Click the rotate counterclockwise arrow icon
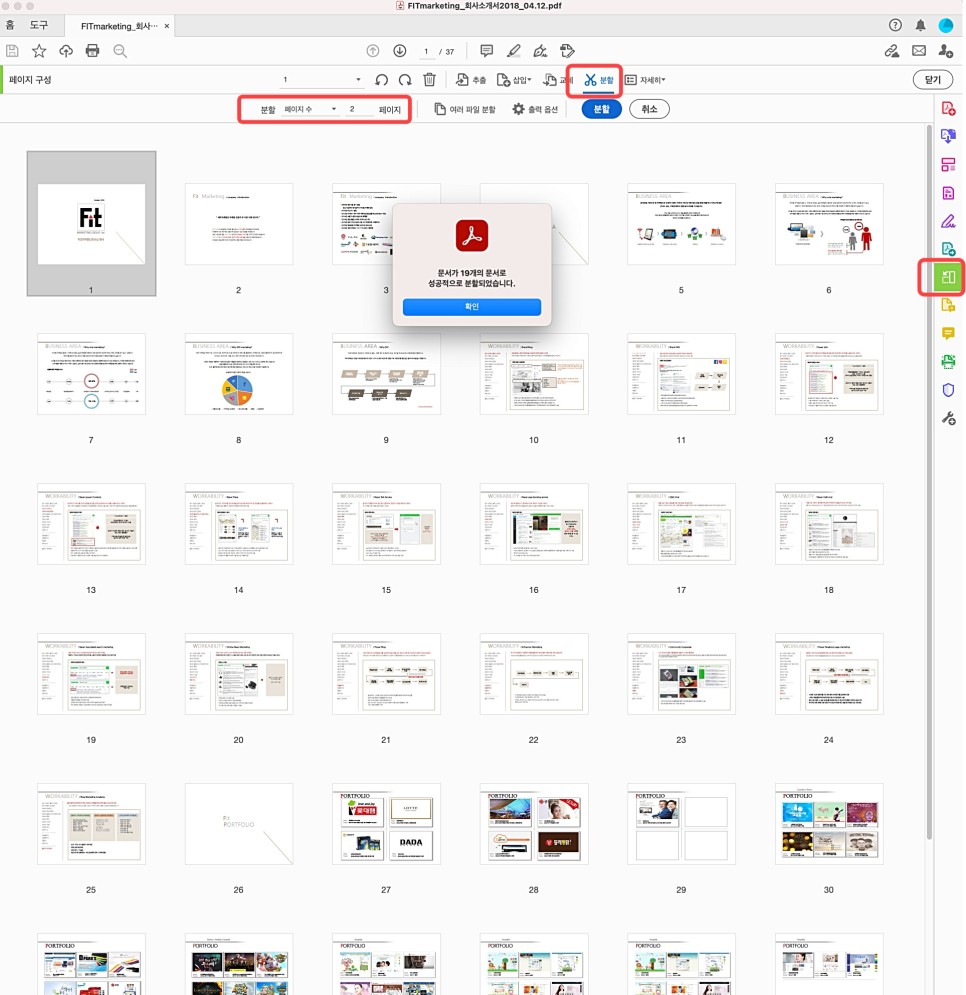 [x=381, y=80]
